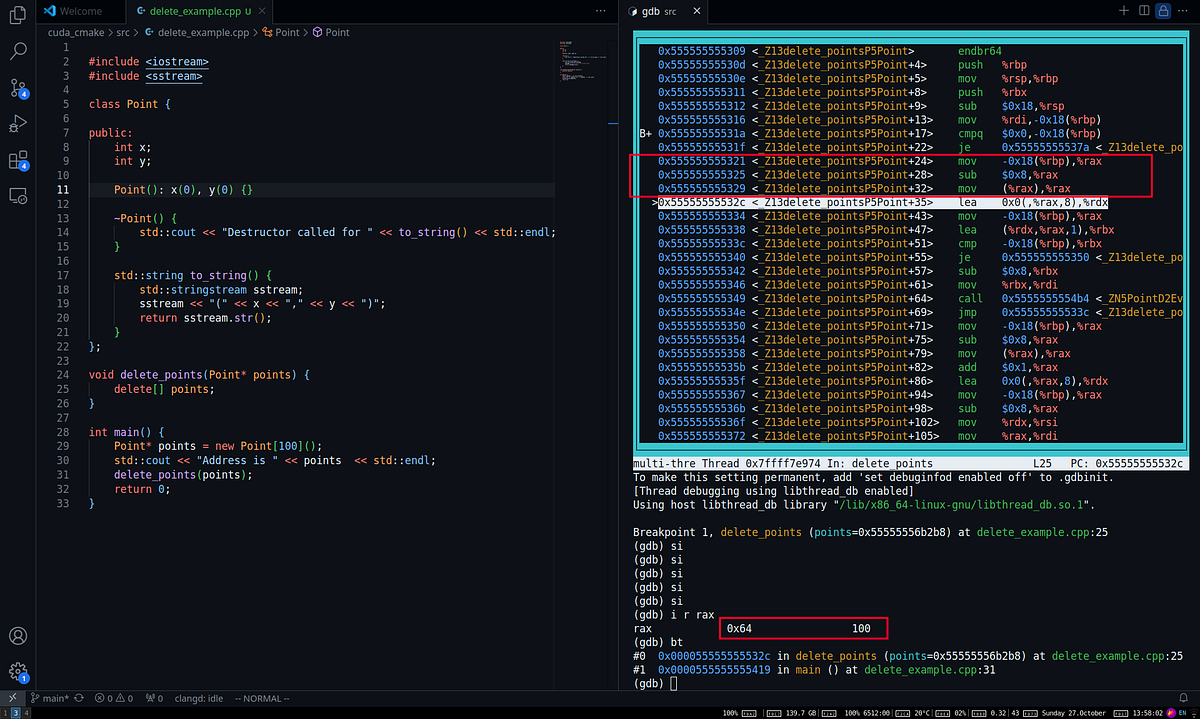Screen dimensions: 1200x719
Task: Open the Manage gear settings
Action: pos(17,672)
